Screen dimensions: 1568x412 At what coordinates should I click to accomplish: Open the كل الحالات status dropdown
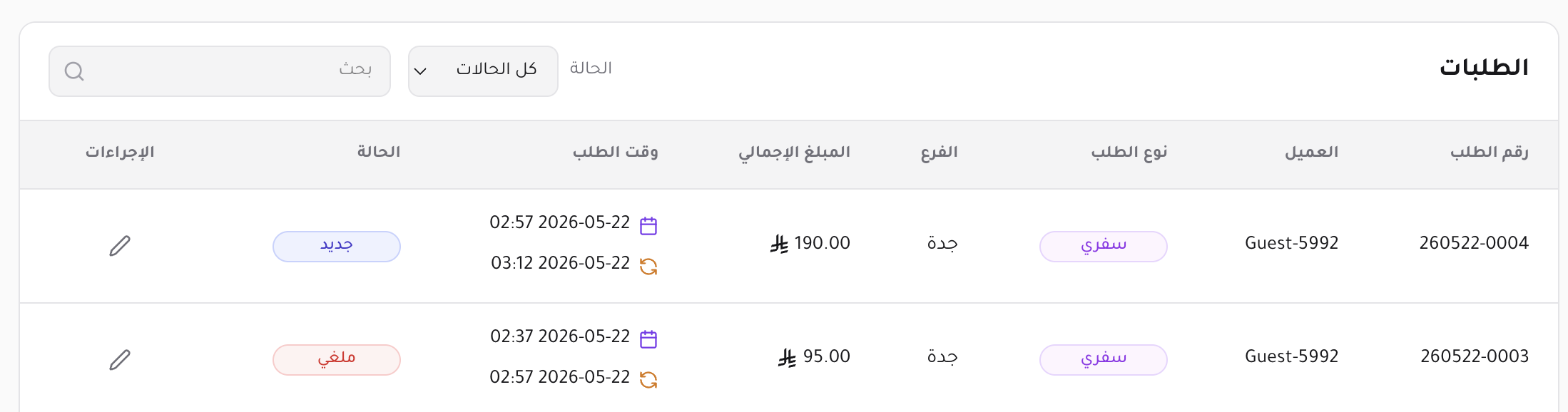coord(483,71)
